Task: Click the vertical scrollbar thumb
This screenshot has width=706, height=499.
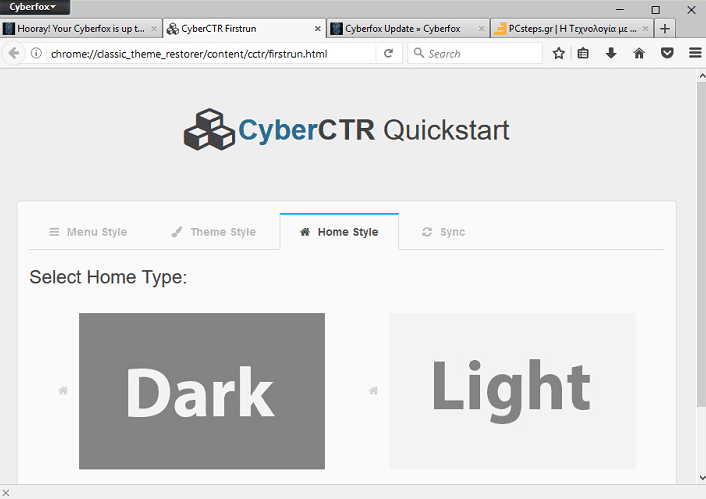Action: [701, 245]
